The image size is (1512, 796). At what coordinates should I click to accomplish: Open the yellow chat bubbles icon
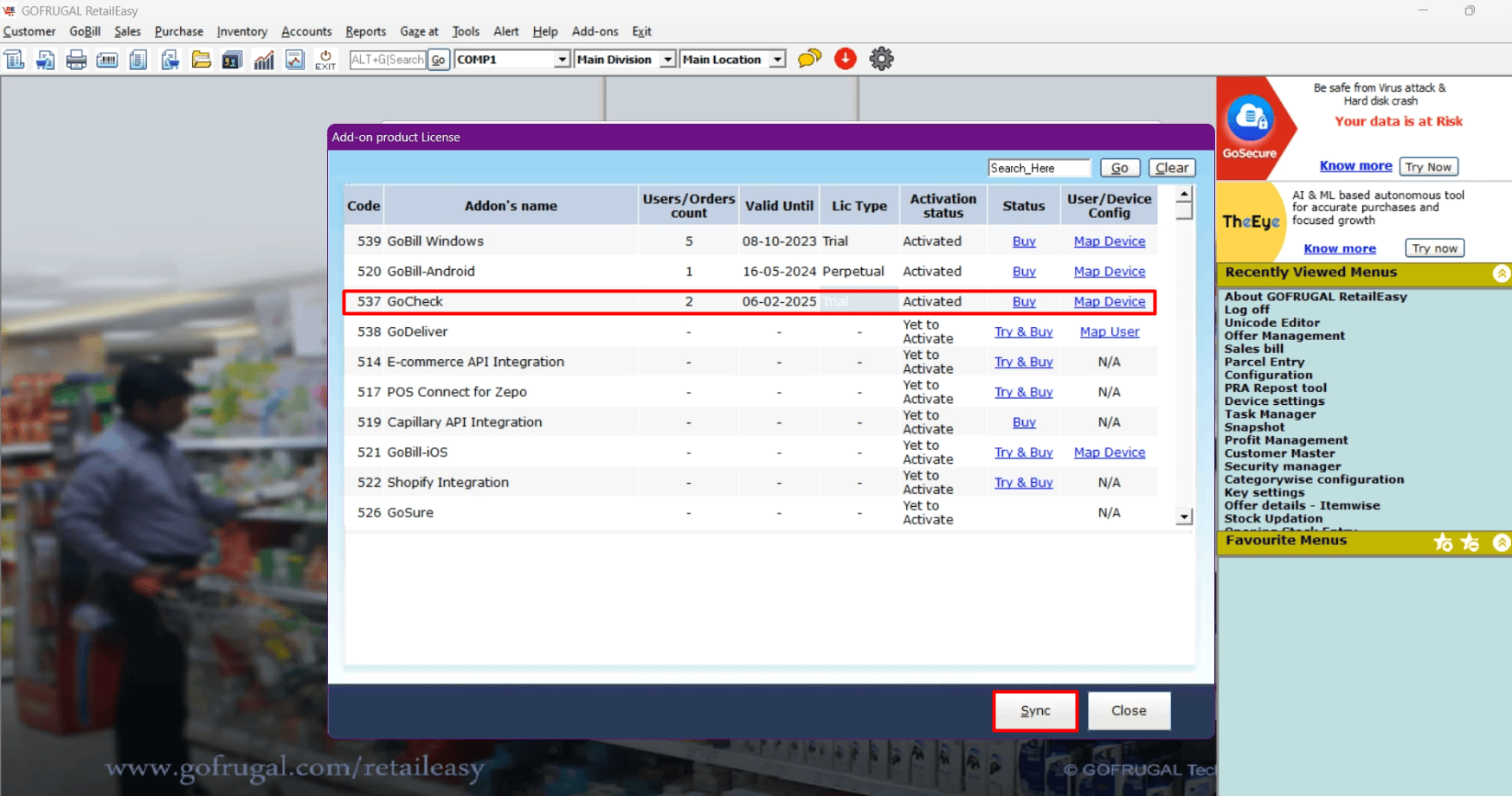pyautogui.click(x=809, y=59)
